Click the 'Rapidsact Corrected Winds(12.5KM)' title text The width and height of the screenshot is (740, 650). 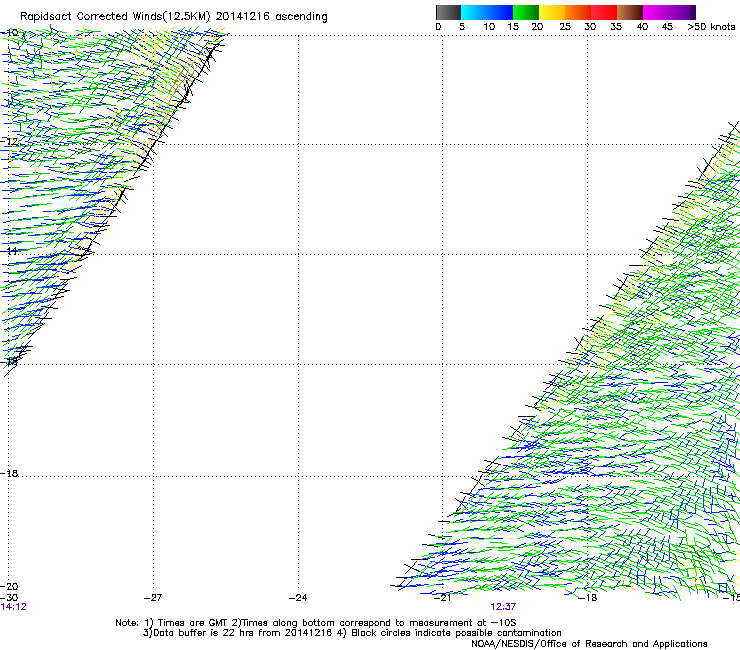[x=115, y=16]
